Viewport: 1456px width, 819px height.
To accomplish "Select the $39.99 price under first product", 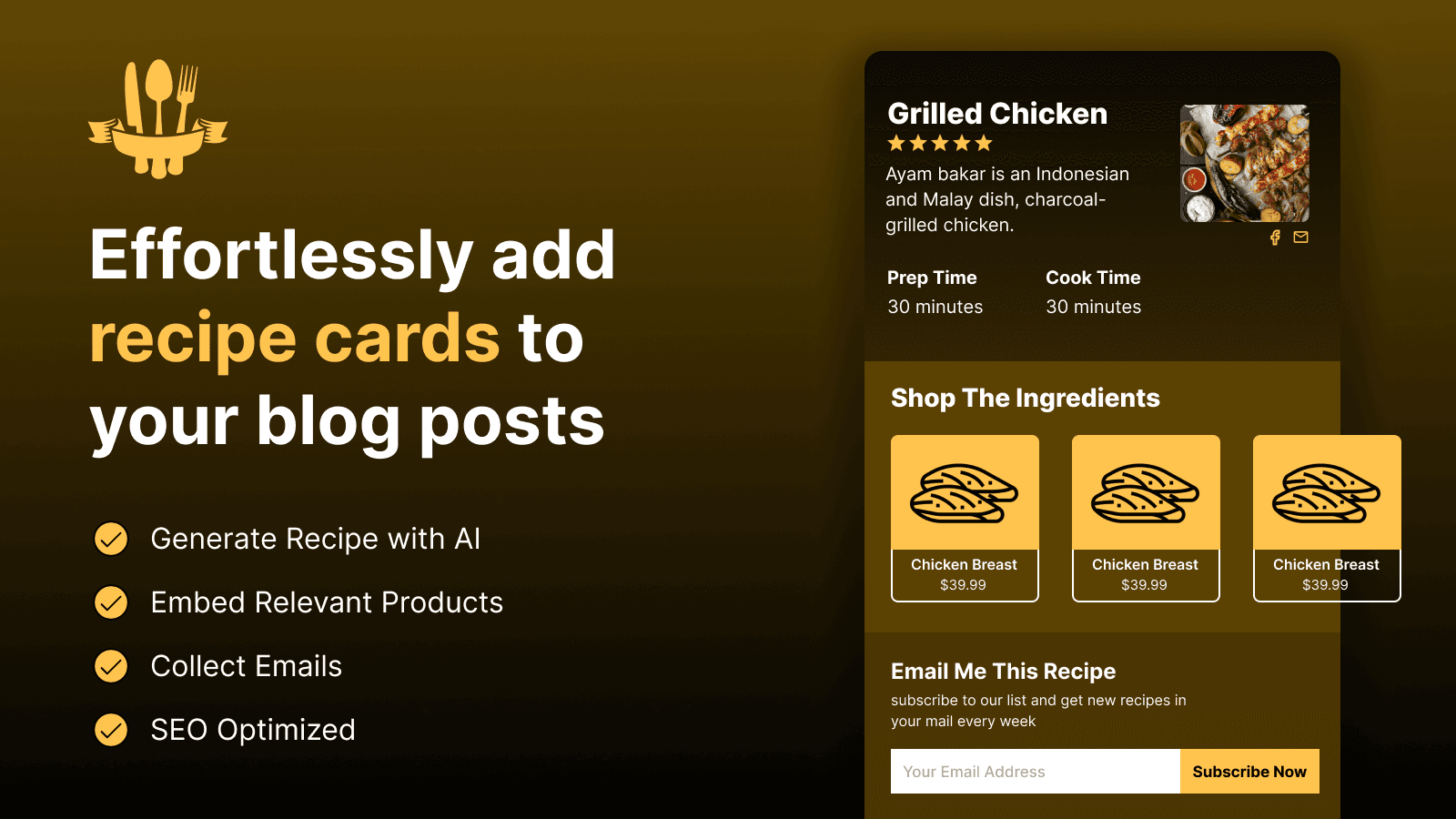I will [x=965, y=585].
